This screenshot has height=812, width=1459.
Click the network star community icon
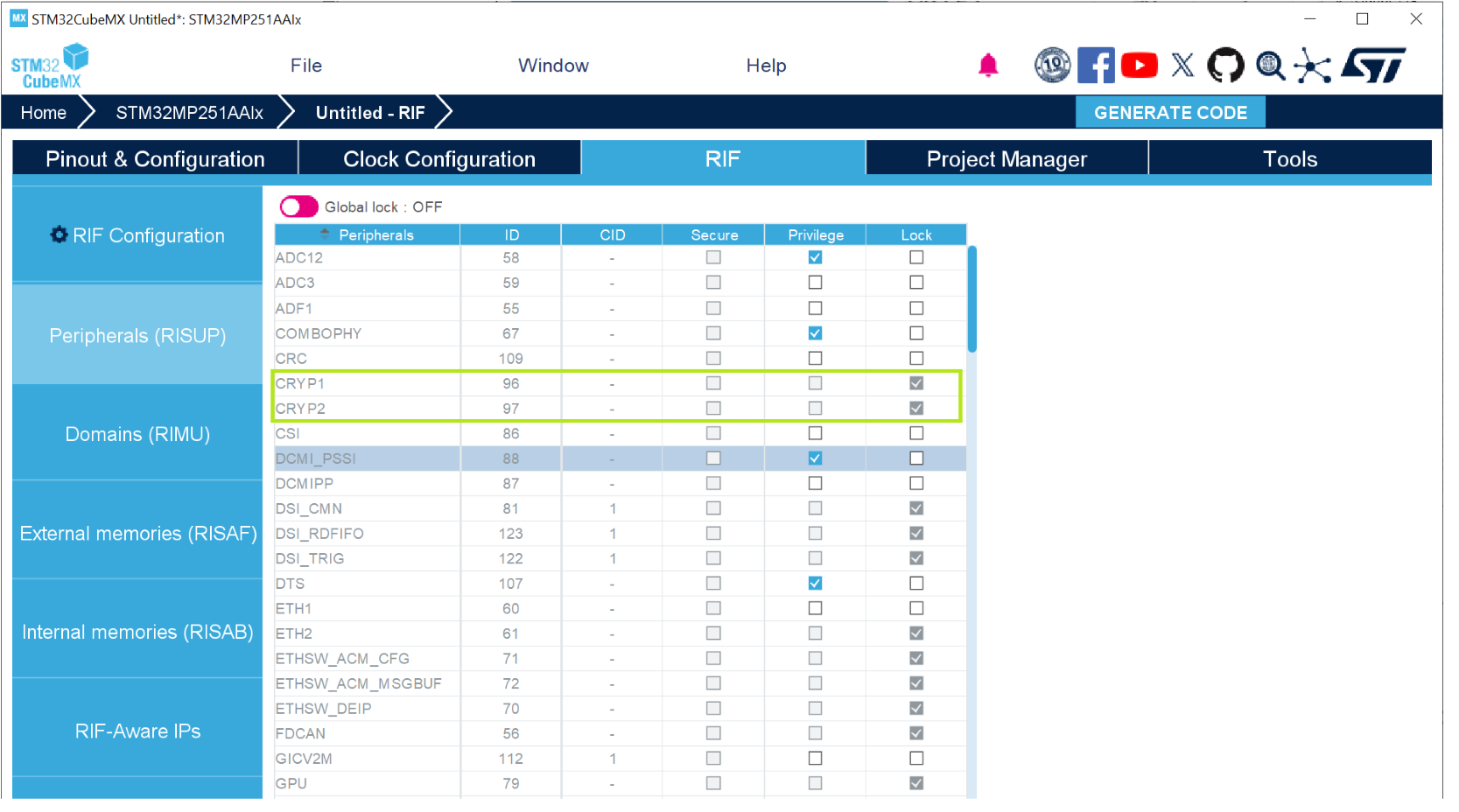[x=1313, y=66]
